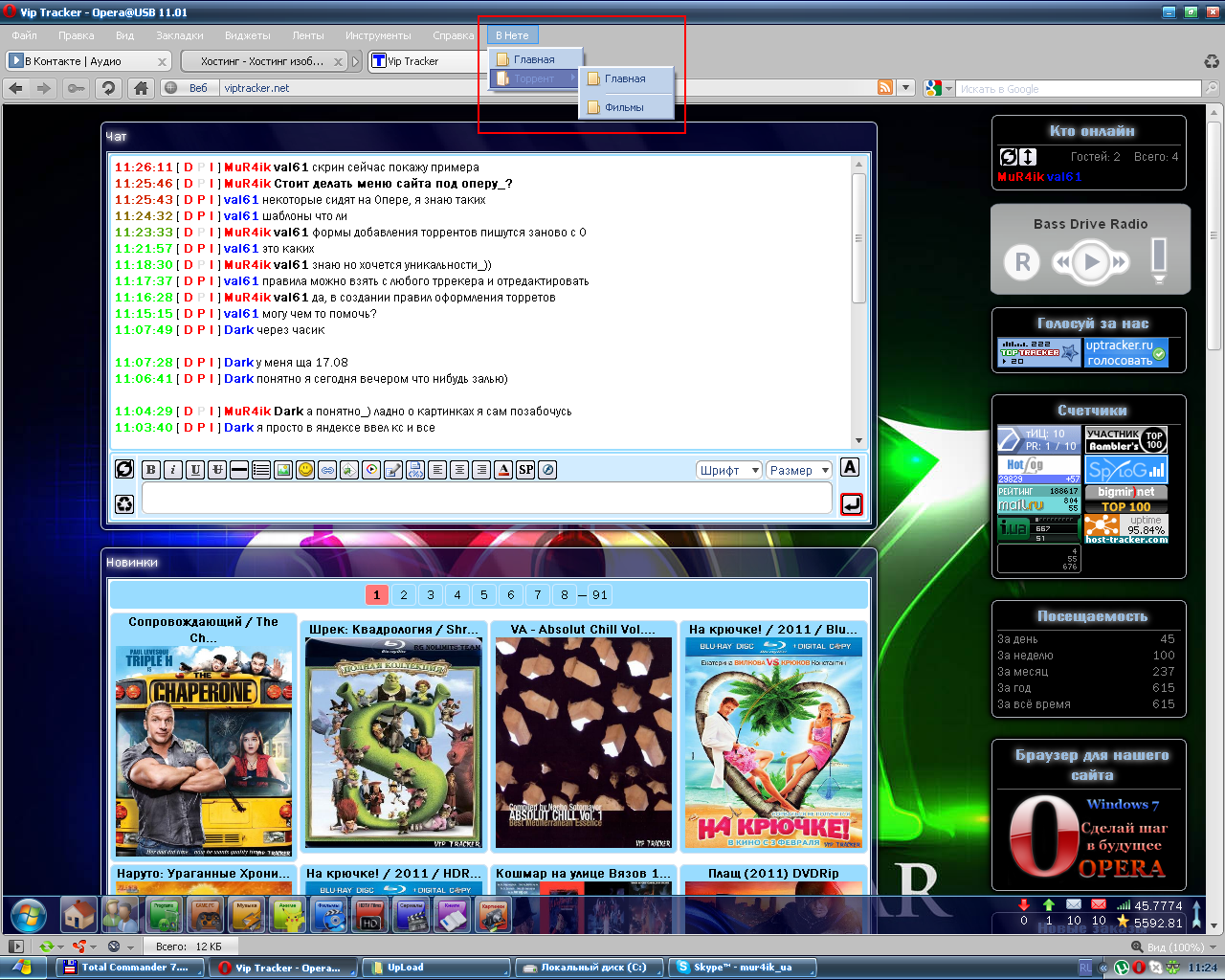Screen dimensions: 1225x980
Task: Go to page 2 of Новинки
Action: pos(404,595)
